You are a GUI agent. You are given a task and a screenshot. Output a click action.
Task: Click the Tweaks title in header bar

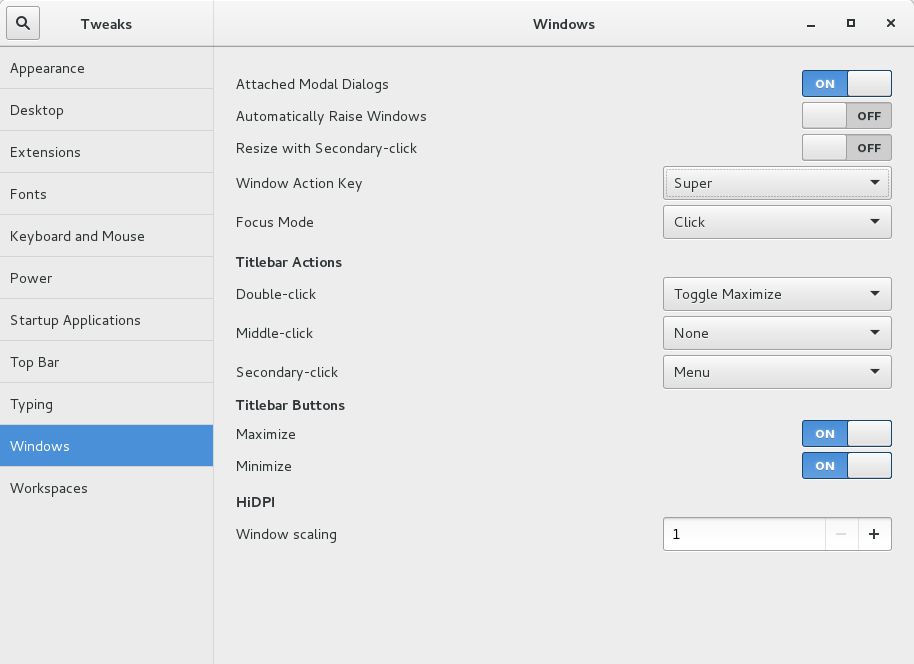tap(106, 24)
